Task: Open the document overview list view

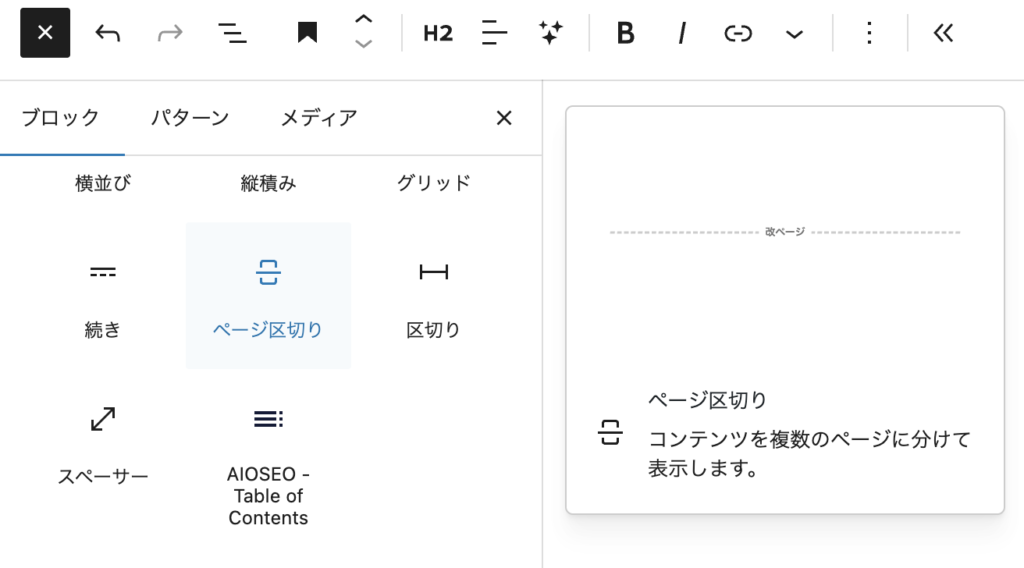Action: (x=232, y=33)
